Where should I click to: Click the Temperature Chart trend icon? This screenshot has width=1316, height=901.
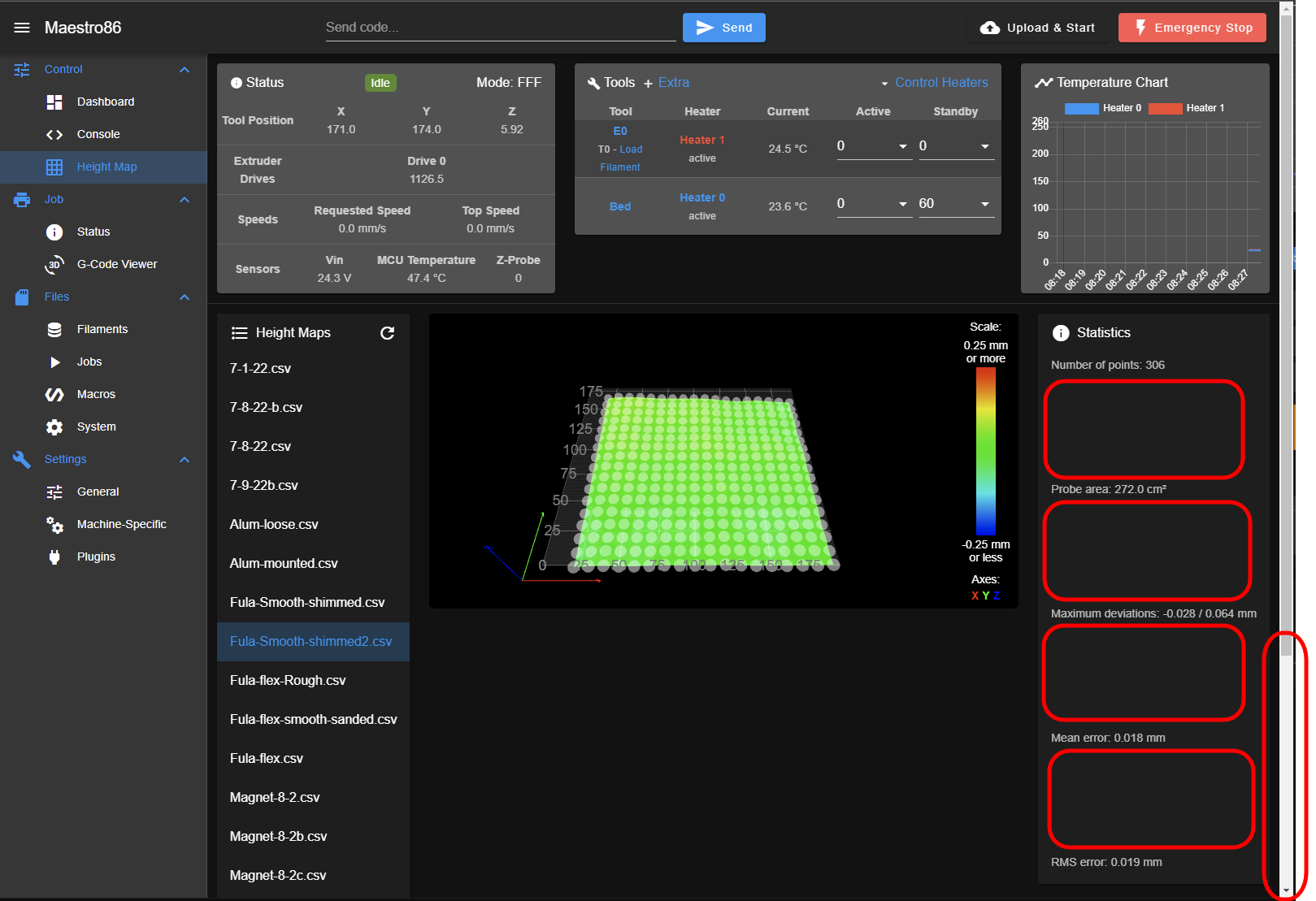tap(1043, 82)
